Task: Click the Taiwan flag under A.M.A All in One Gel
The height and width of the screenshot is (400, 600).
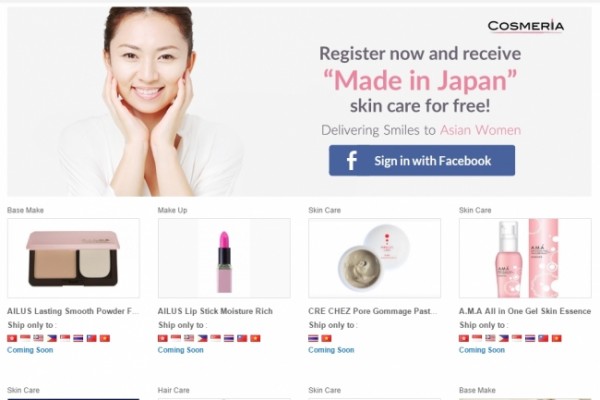Action: click(x=543, y=338)
